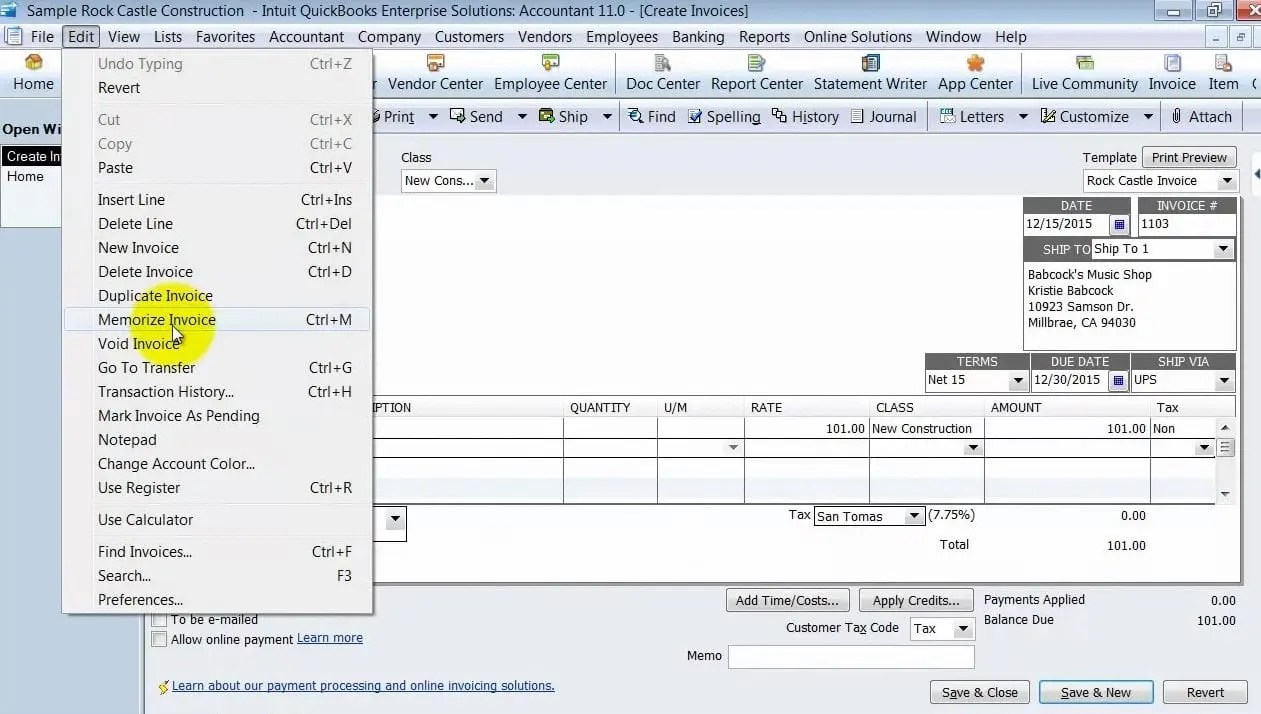
Task: Click the Find magnifier button
Action: pos(652,117)
